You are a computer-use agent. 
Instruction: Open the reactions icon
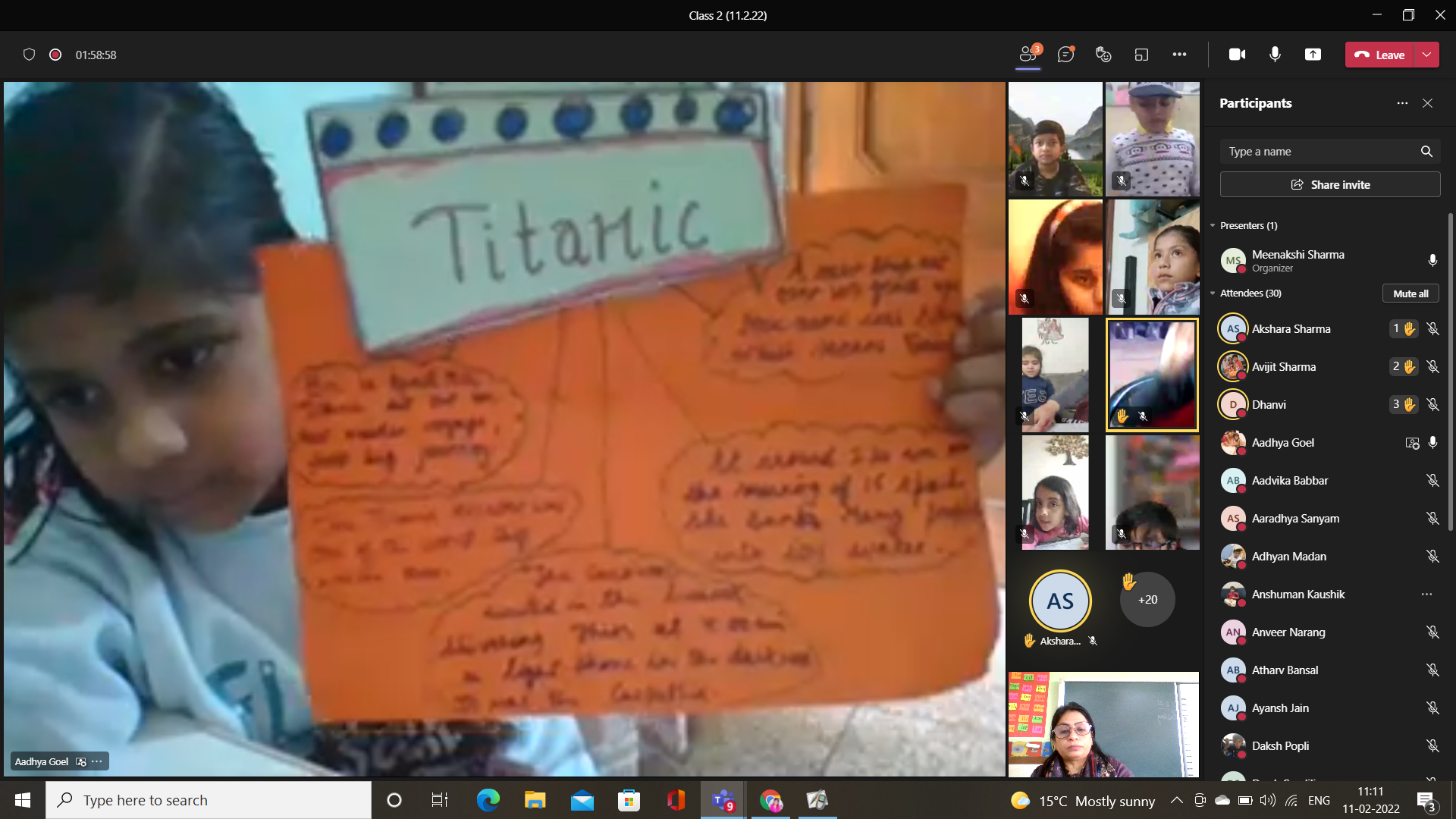(x=1103, y=55)
